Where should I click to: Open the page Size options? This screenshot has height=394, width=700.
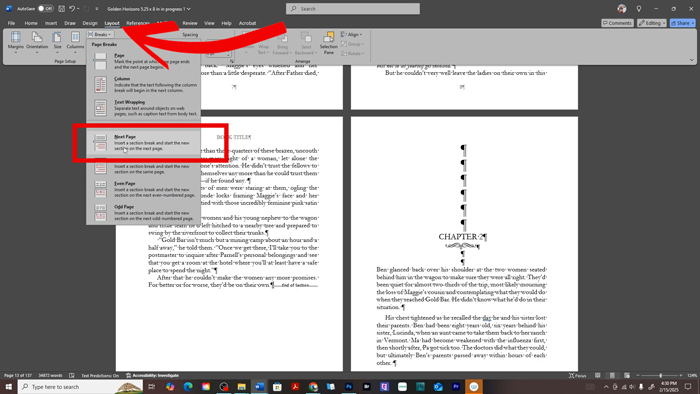58,43
